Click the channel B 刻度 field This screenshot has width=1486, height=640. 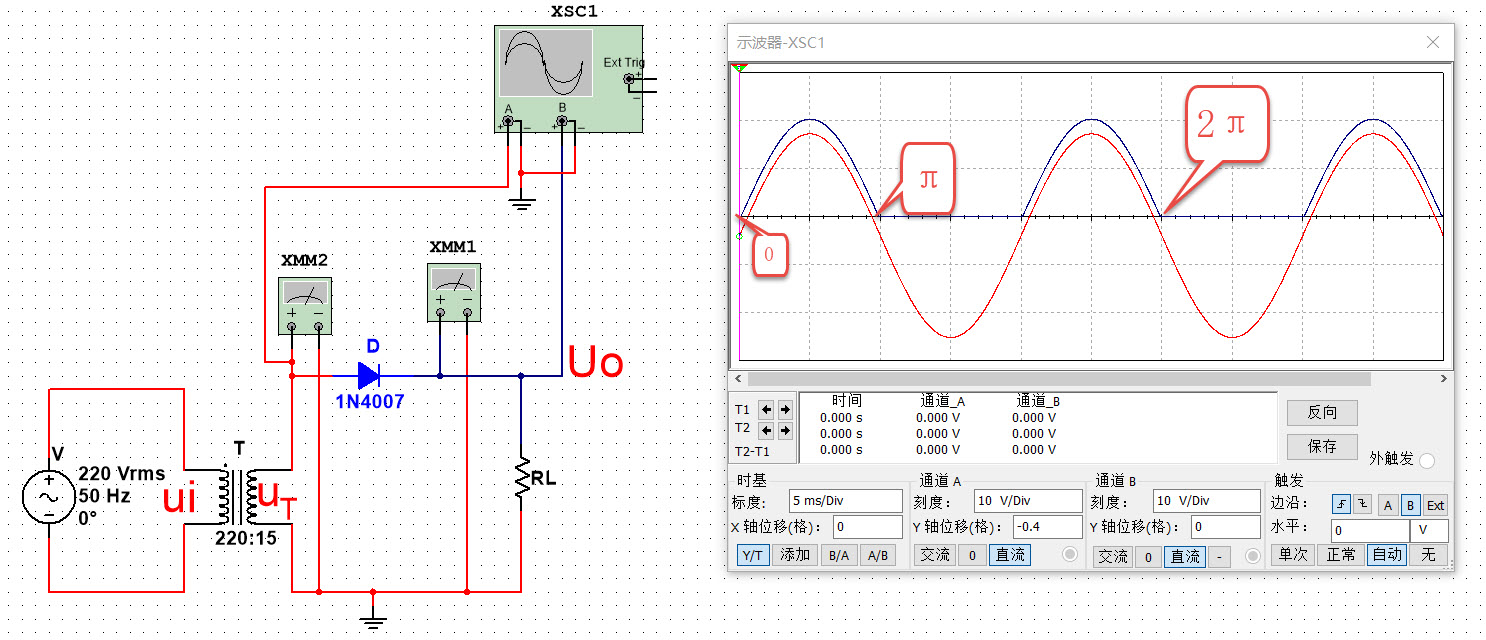1206,501
